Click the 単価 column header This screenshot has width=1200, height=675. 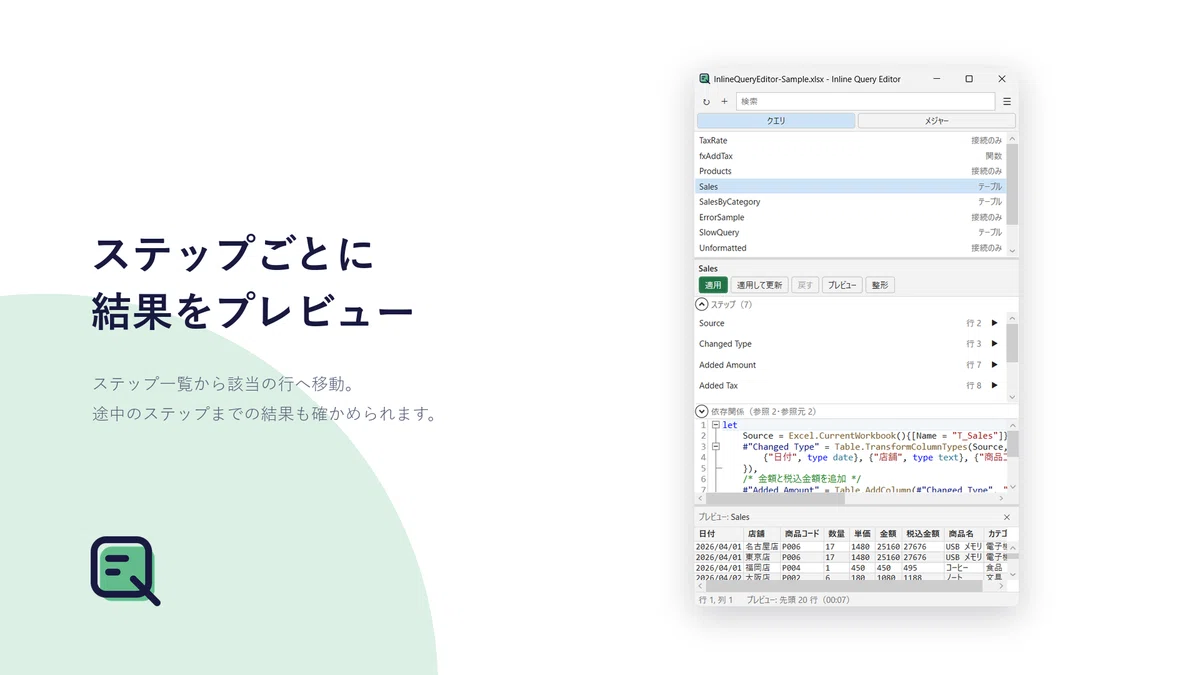[x=863, y=534]
